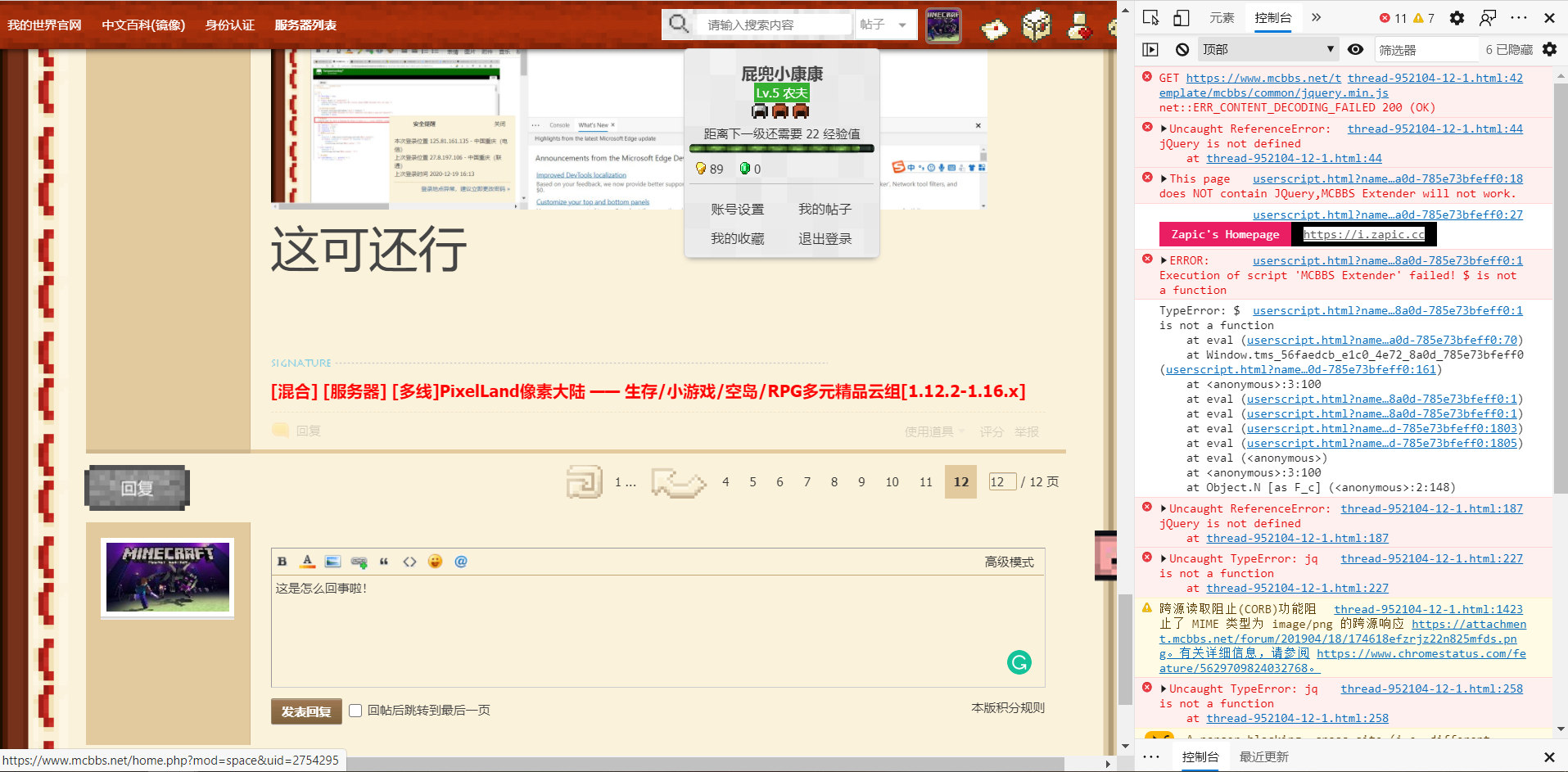This screenshot has height=772, width=1568.
Task: Expand the TypeError jq at thread line 227
Action: point(1164,558)
